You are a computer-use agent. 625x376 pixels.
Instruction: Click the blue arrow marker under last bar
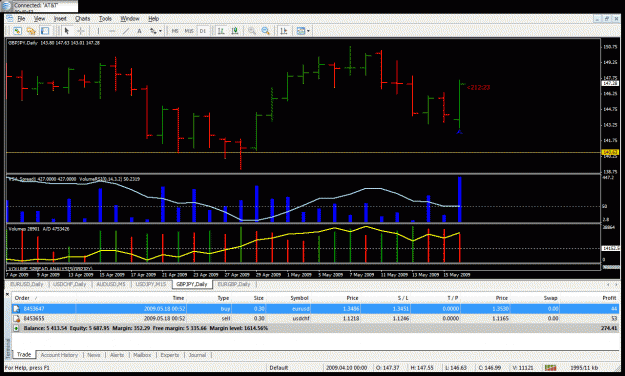459,131
